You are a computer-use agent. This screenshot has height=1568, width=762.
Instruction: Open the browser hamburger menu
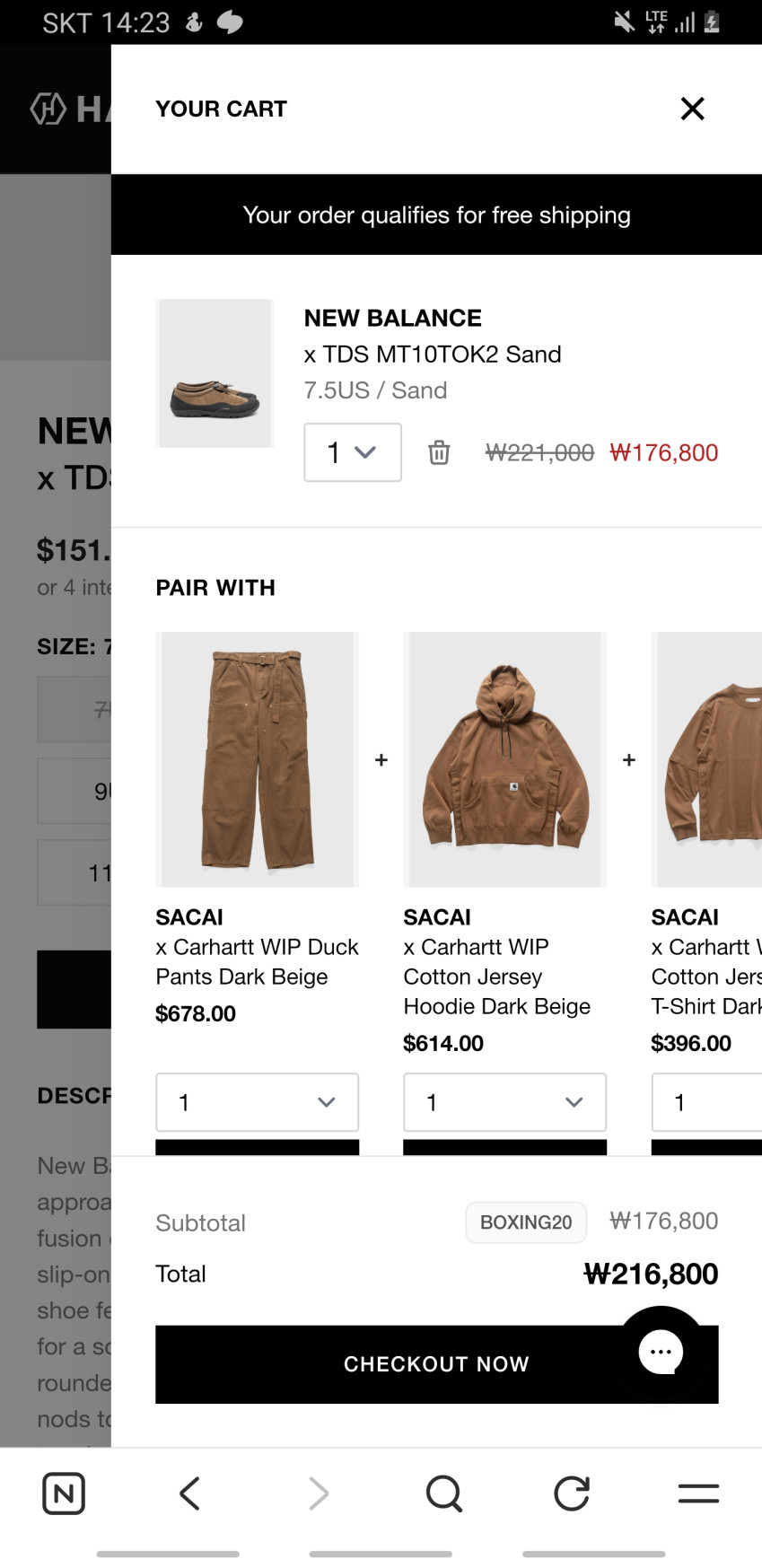[x=698, y=1494]
